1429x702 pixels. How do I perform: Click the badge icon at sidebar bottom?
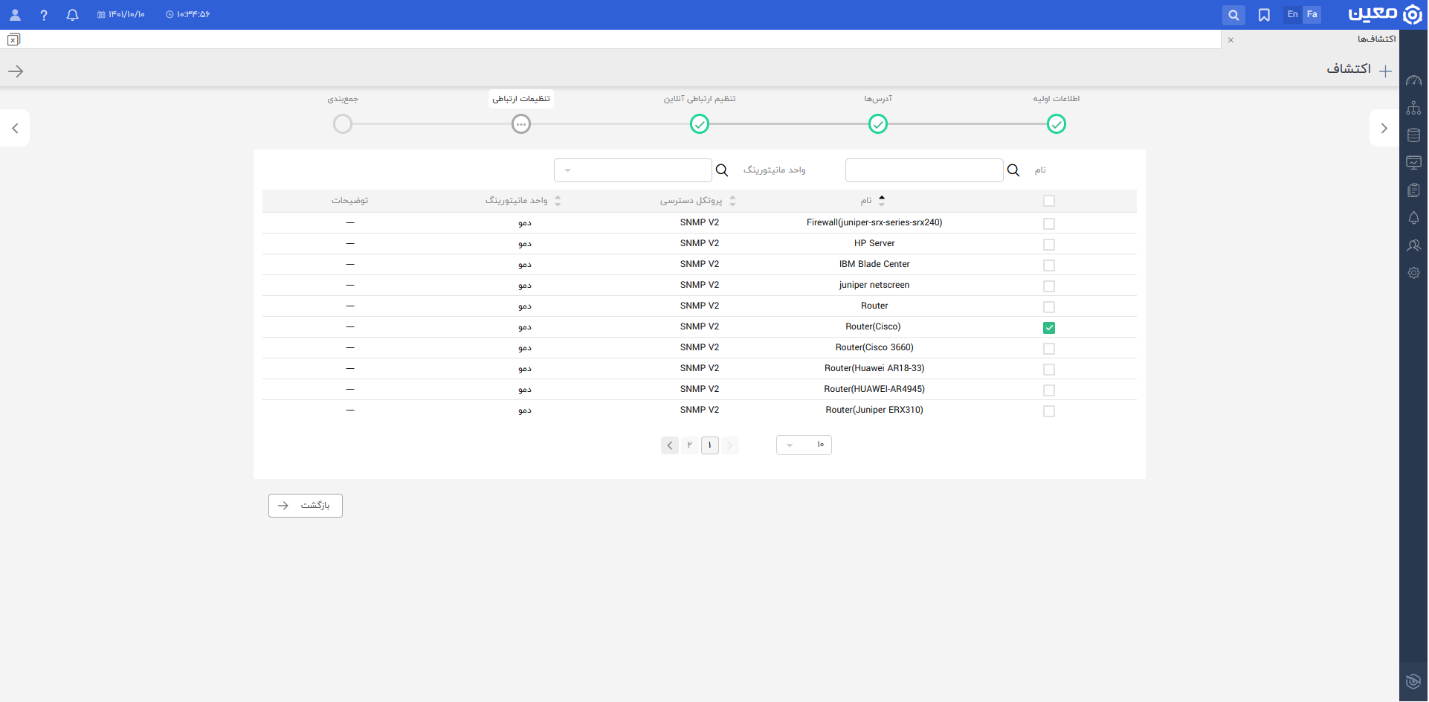click(1413, 681)
